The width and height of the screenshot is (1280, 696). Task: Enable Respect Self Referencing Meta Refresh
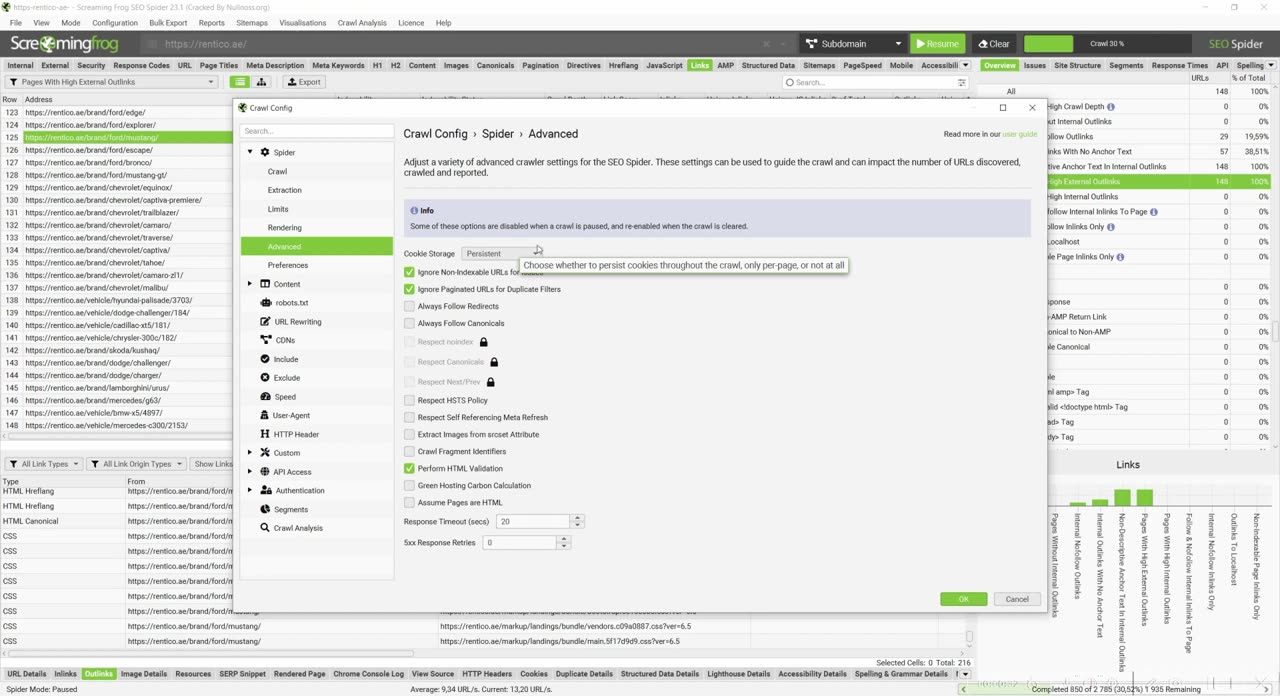[409, 417]
